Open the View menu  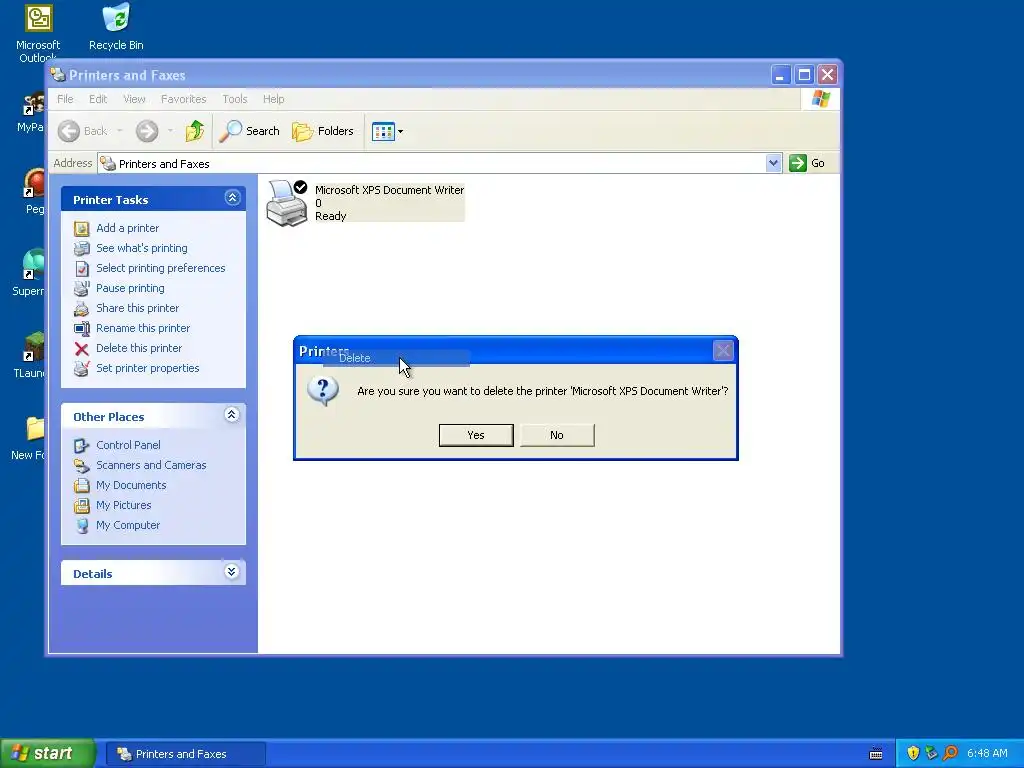click(134, 99)
